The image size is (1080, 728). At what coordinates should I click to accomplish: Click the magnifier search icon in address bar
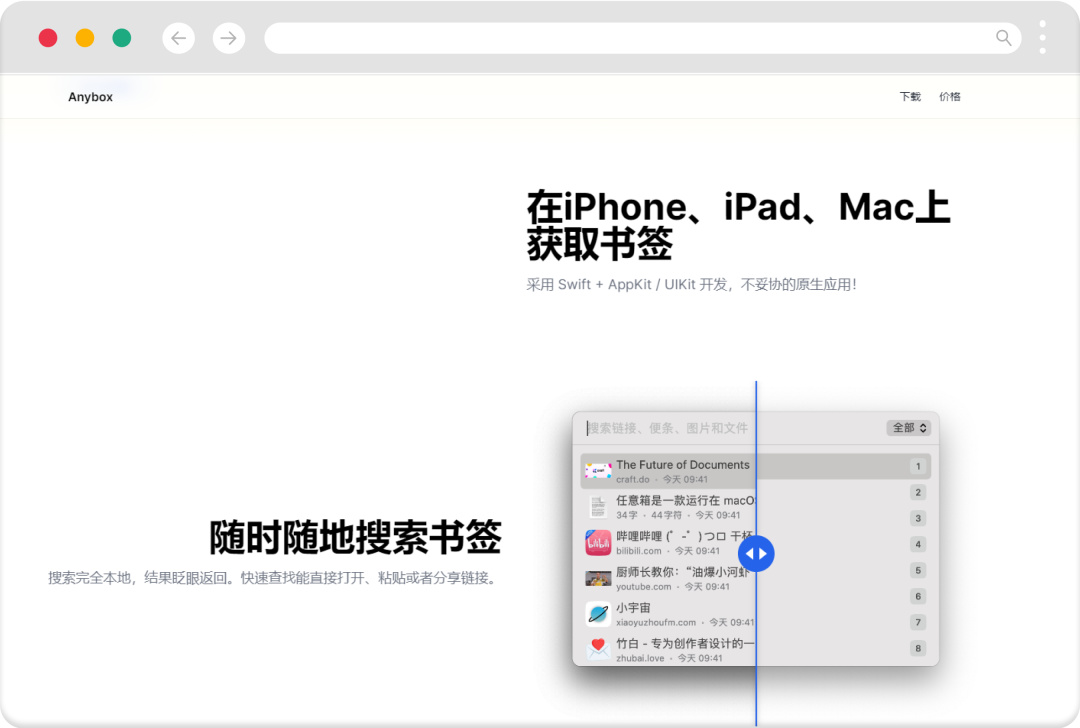pyautogui.click(x=1004, y=38)
